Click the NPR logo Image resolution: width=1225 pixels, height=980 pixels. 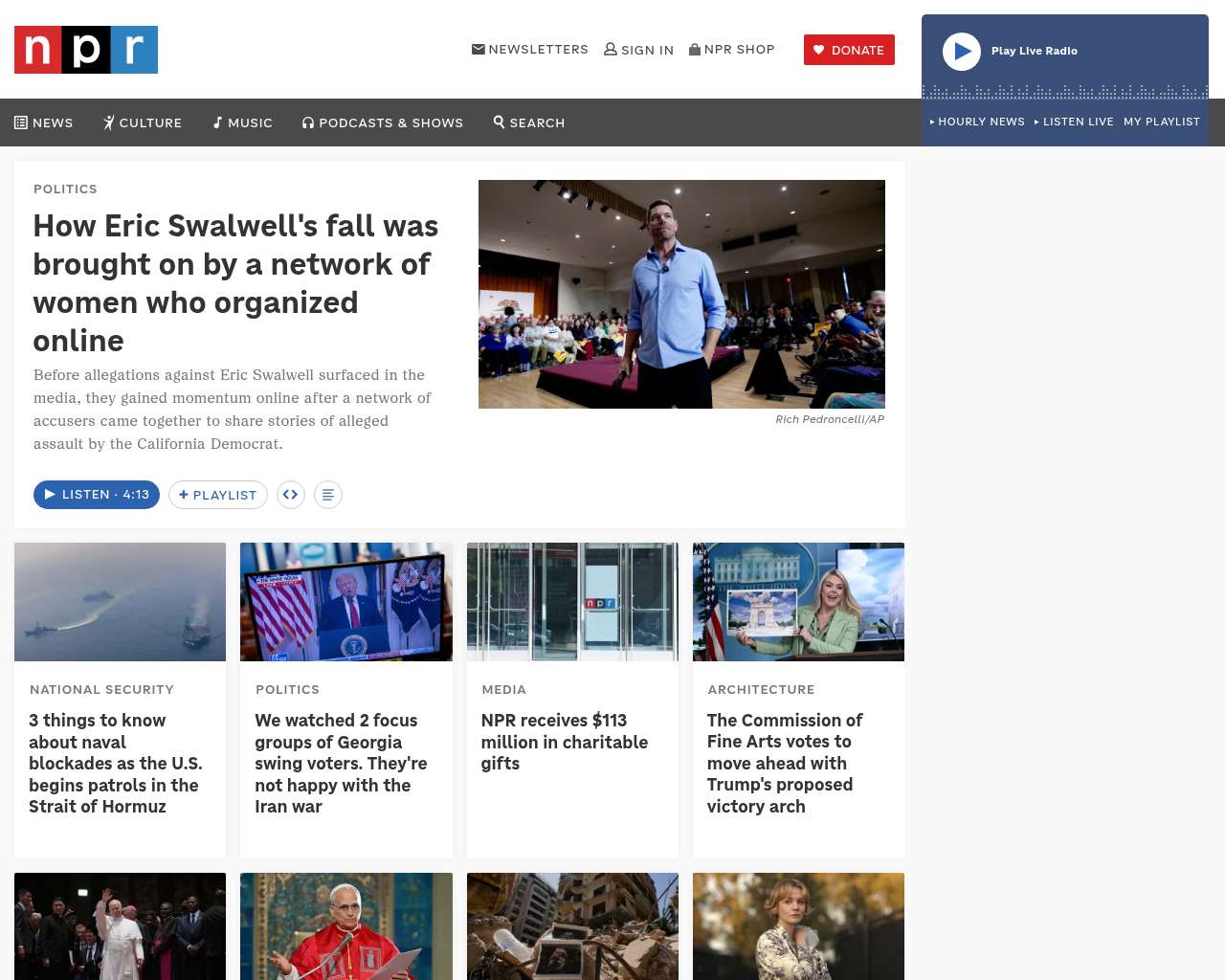point(86,50)
